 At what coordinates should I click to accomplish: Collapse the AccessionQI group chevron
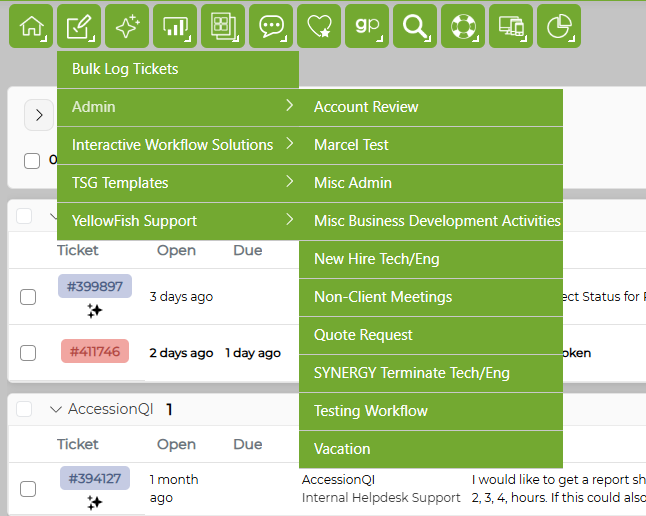[56, 409]
